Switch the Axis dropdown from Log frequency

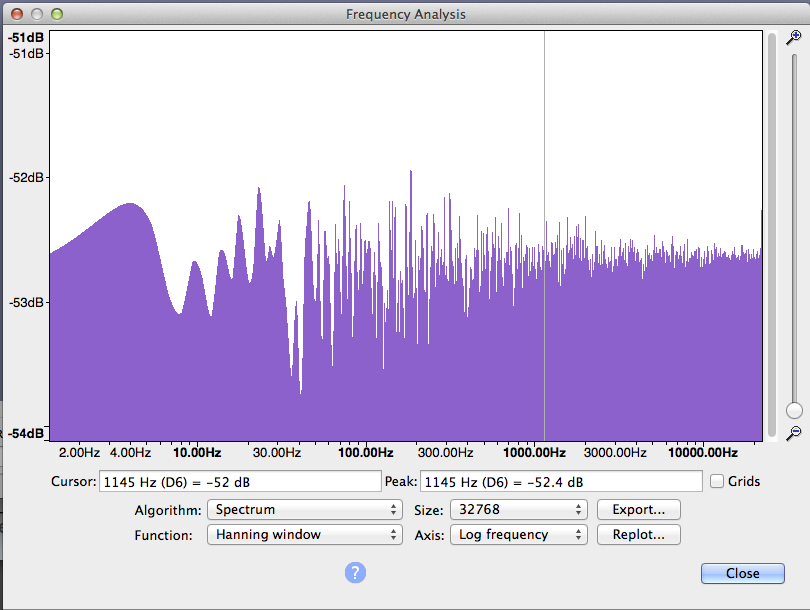pyautogui.click(x=519, y=534)
